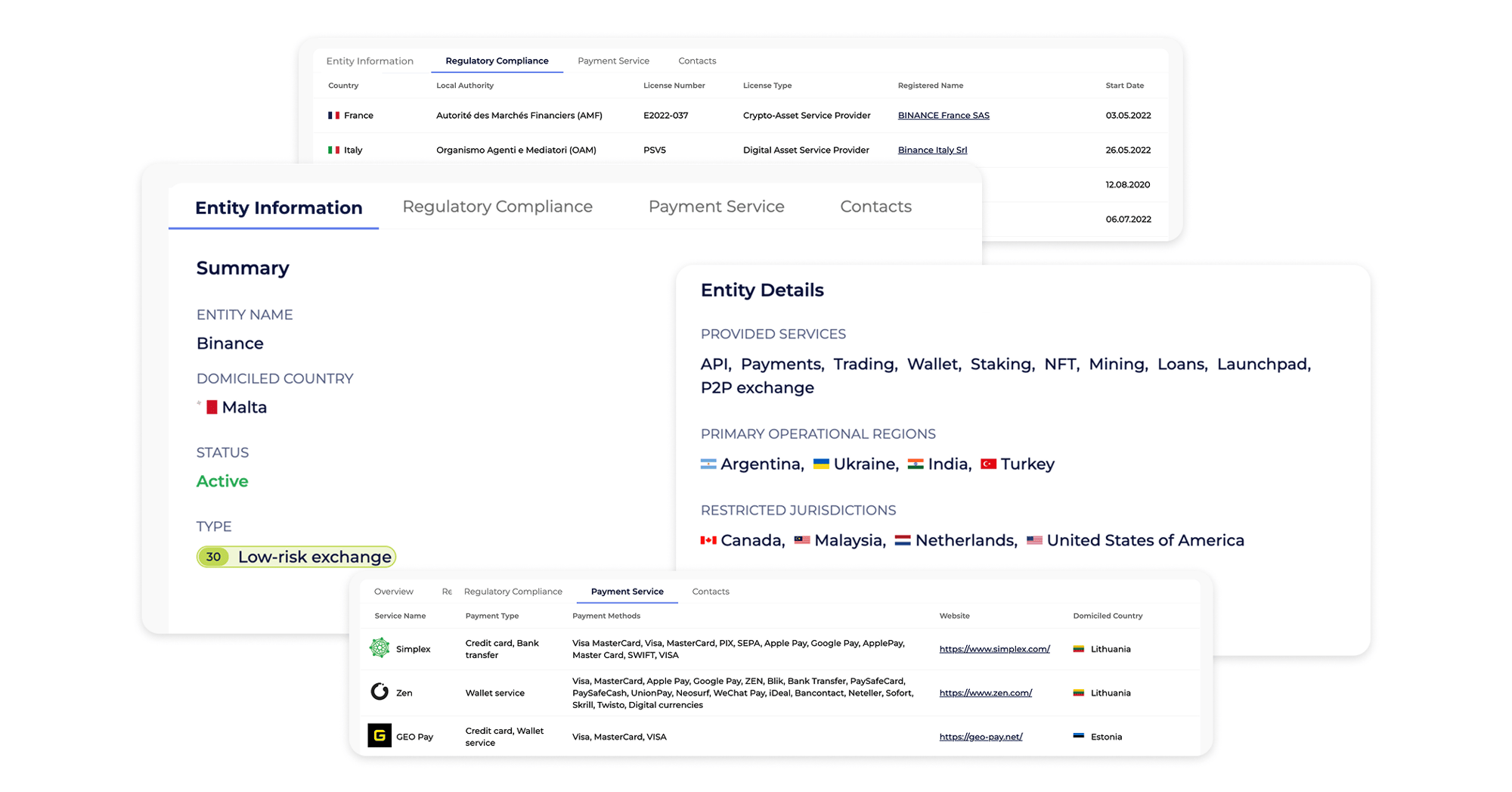This screenshot has width=1512, height=792.
Task: Click the Binance entity name value
Action: [x=230, y=343]
